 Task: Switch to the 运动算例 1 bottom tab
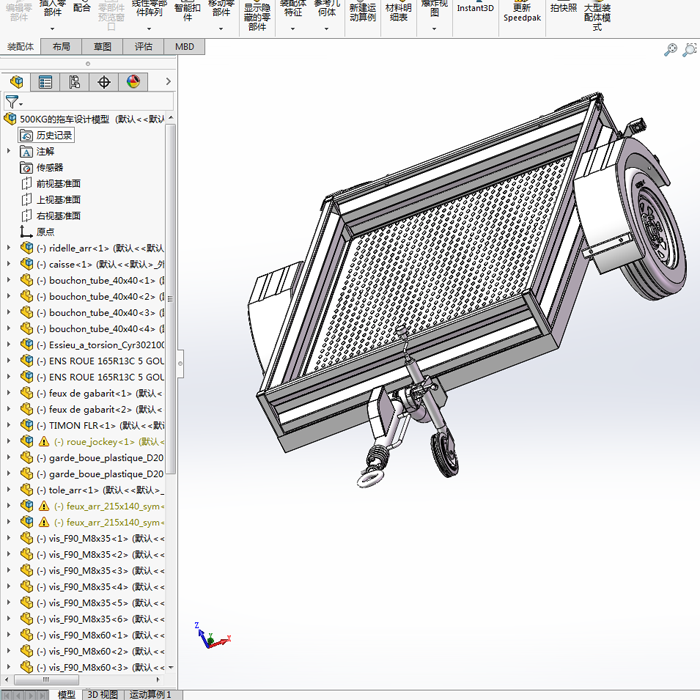point(150,695)
